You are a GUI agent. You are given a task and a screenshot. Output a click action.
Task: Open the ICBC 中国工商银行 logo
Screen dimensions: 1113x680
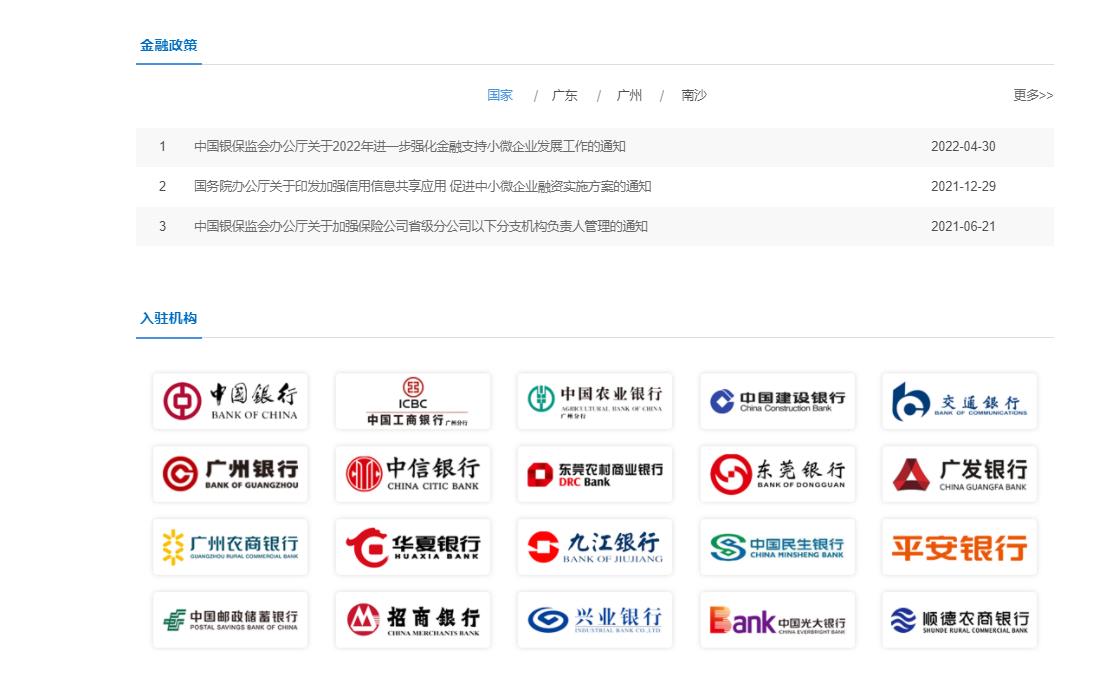(413, 402)
